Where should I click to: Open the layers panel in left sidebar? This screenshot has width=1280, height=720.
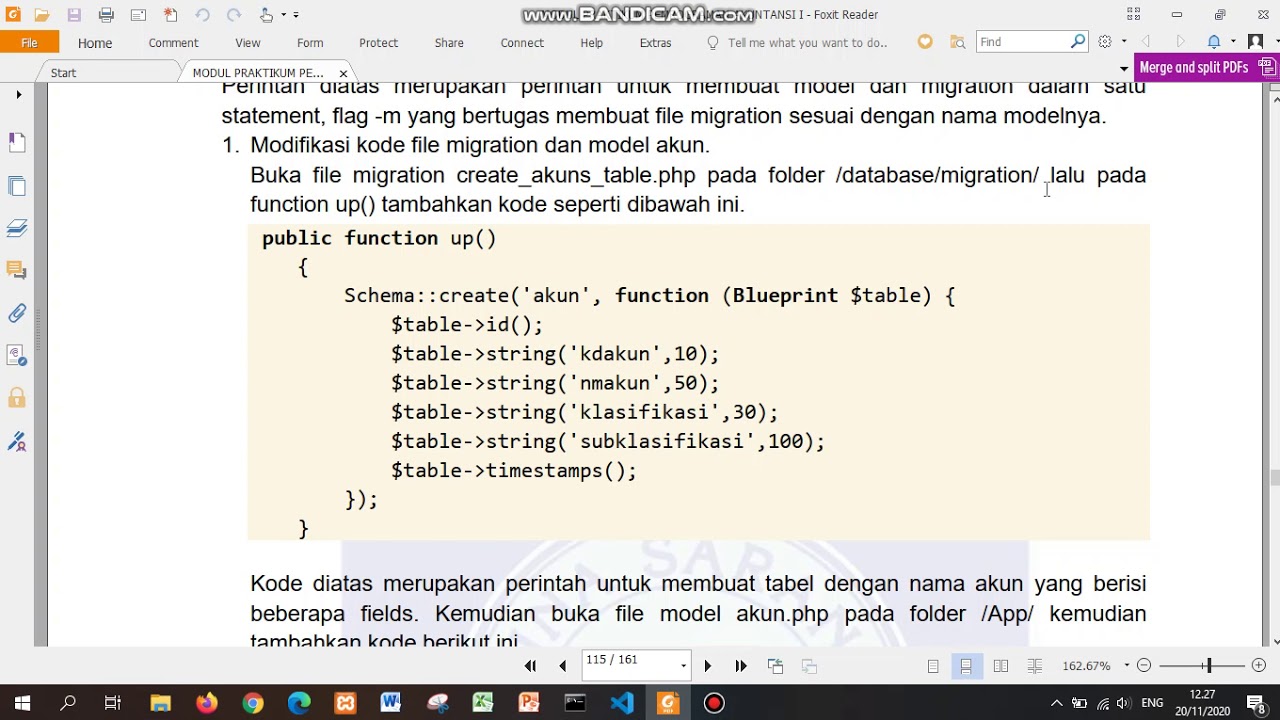(x=17, y=228)
